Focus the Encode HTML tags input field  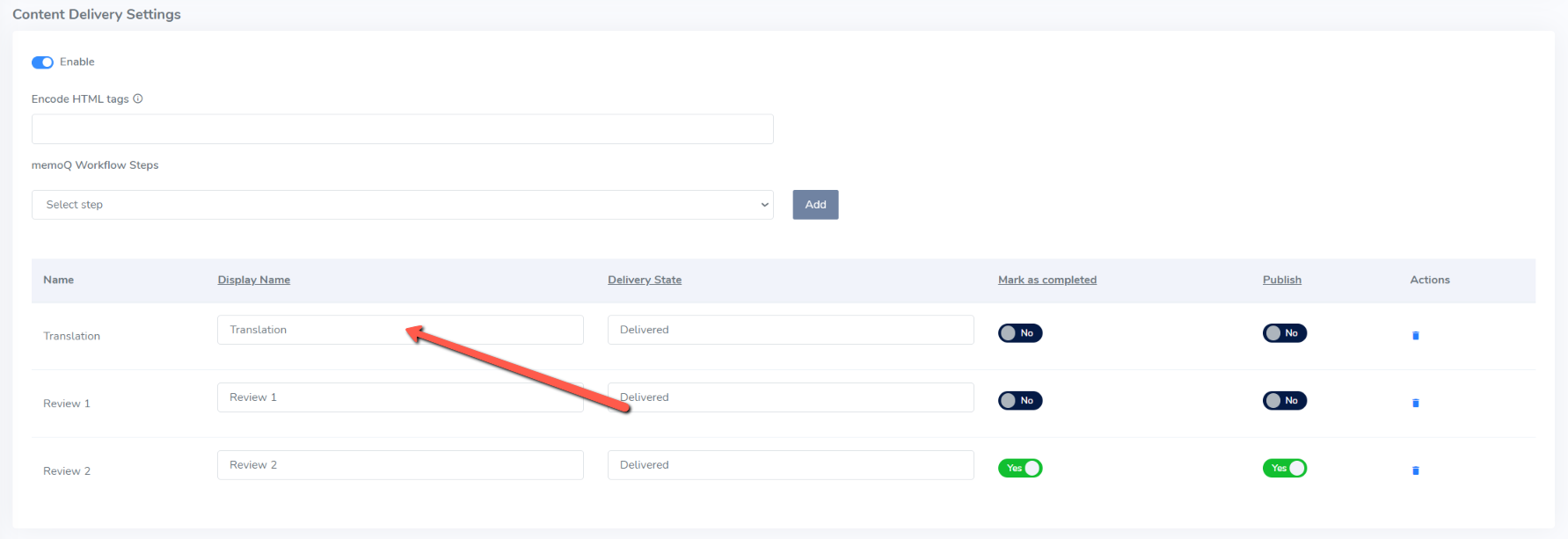click(x=402, y=129)
